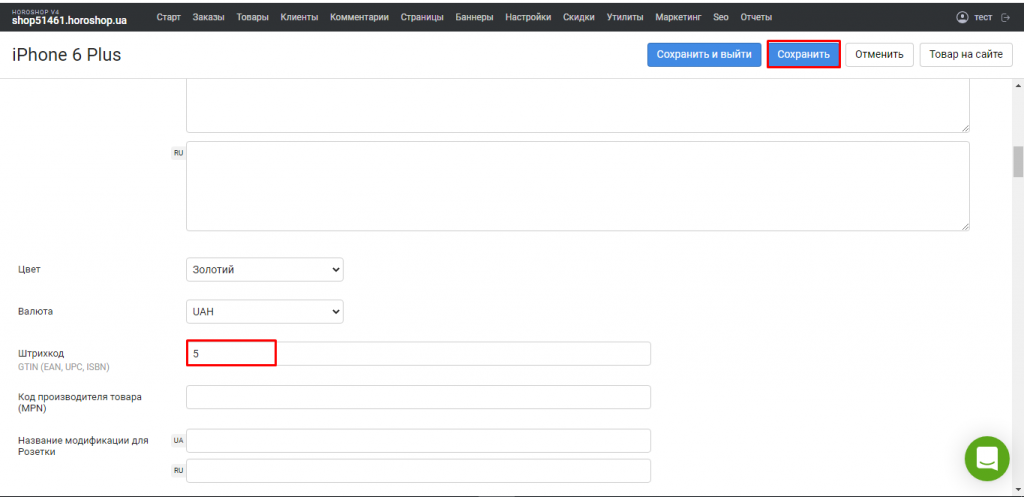Focus the Штрихкод input field
The image size is (1024, 497).
(x=418, y=353)
